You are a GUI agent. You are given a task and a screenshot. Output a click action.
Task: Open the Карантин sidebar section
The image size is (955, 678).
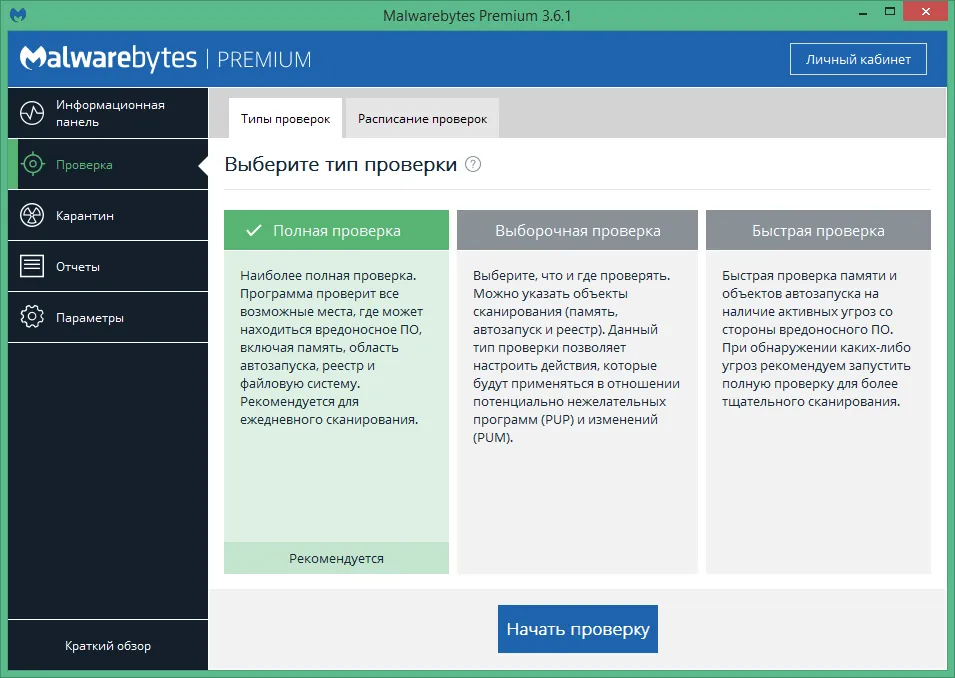point(108,215)
